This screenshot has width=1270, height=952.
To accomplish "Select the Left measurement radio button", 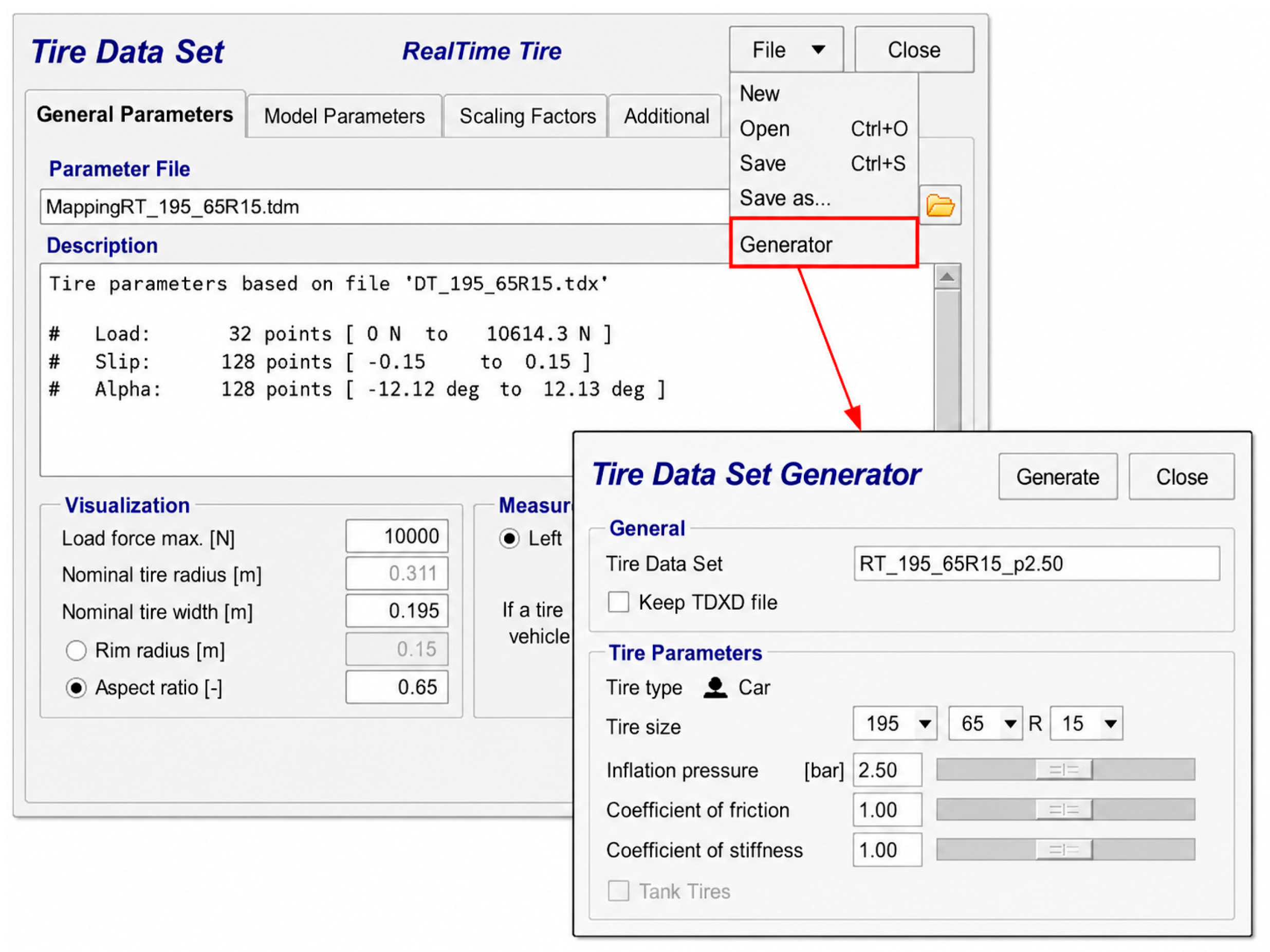I will tap(509, 539).
